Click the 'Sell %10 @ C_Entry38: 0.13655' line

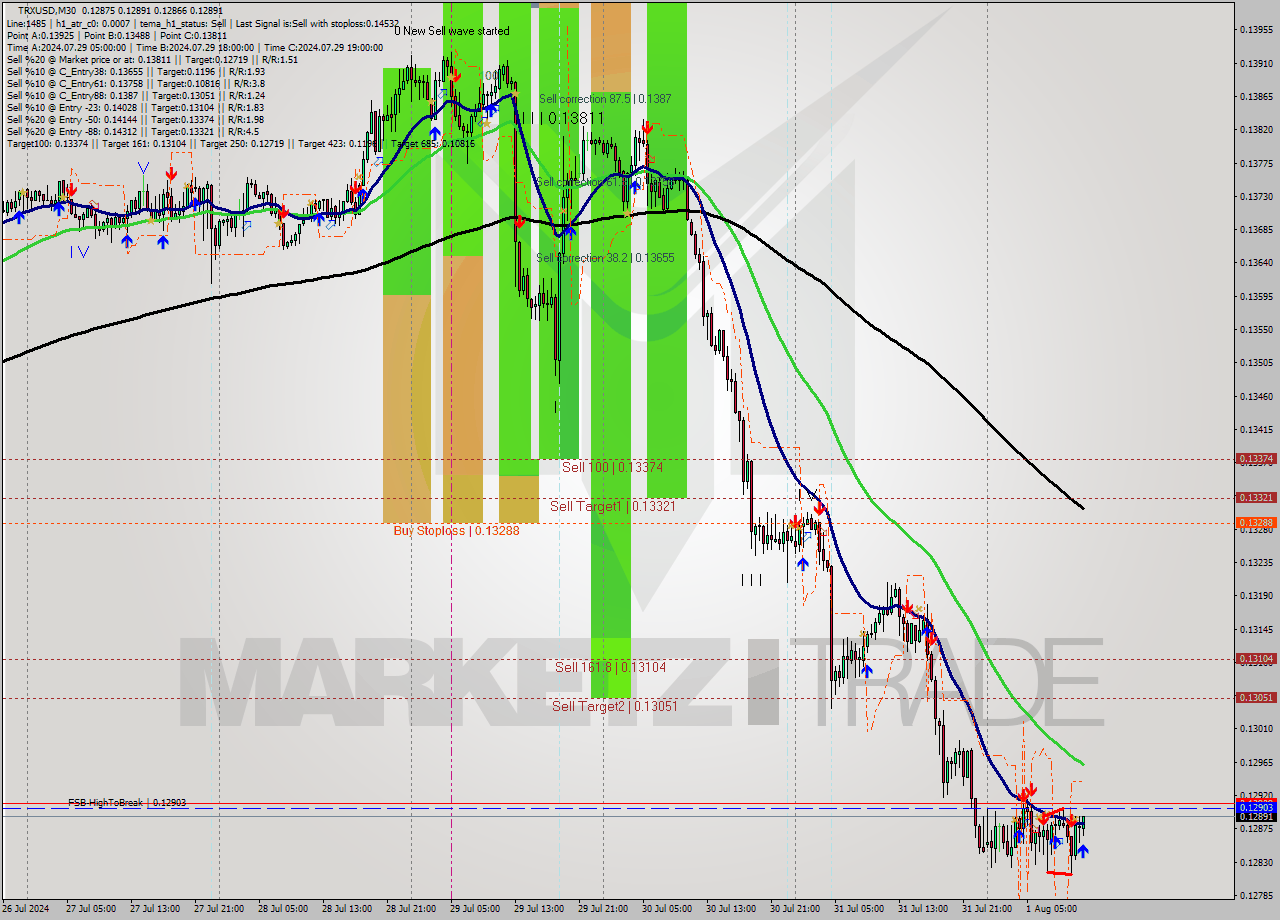point(136,71)
